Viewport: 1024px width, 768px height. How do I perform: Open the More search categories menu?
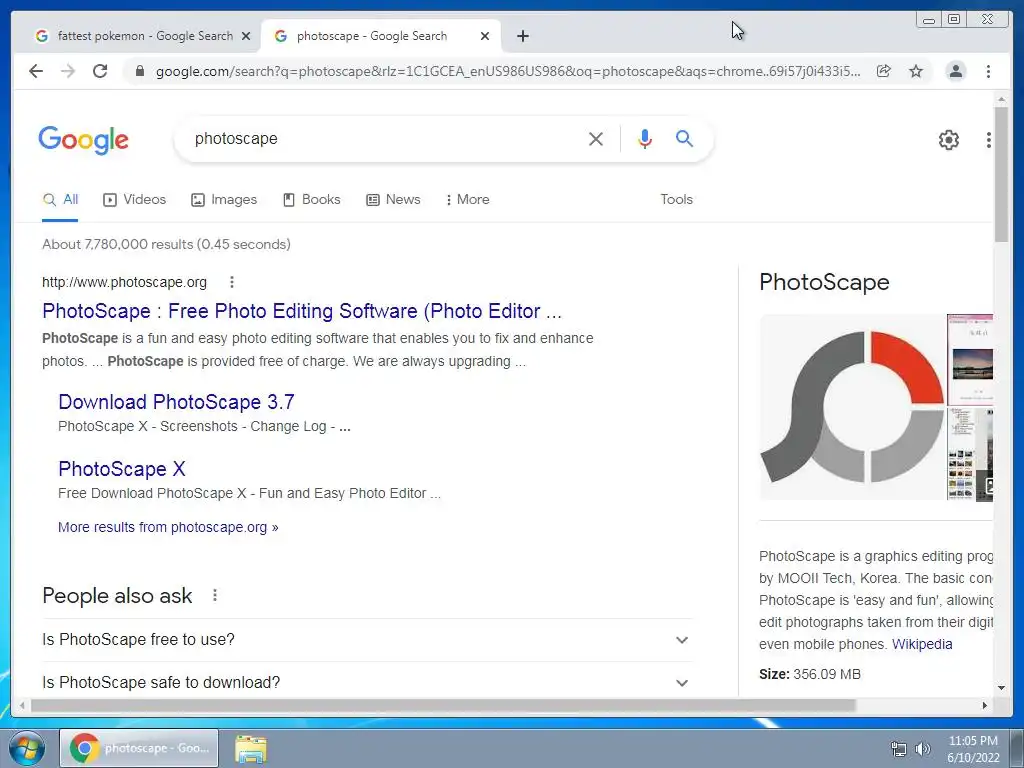tap(468, 200)
